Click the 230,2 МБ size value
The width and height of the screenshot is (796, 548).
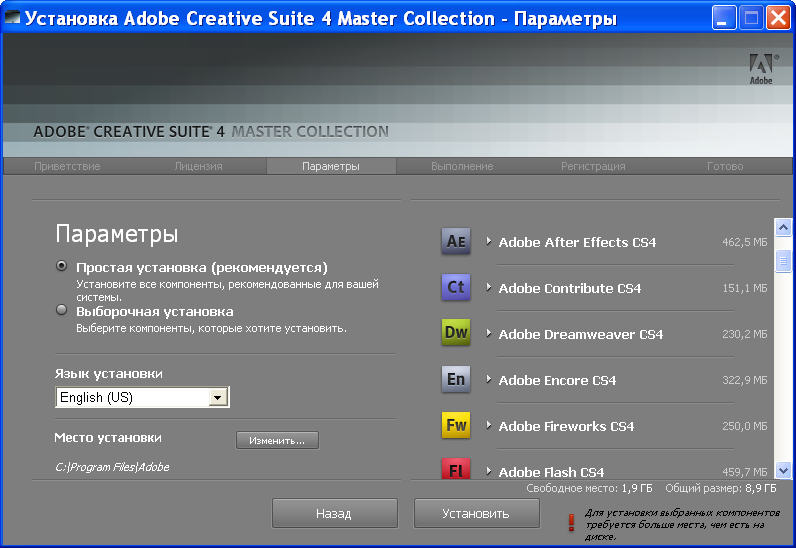[744, 334]
